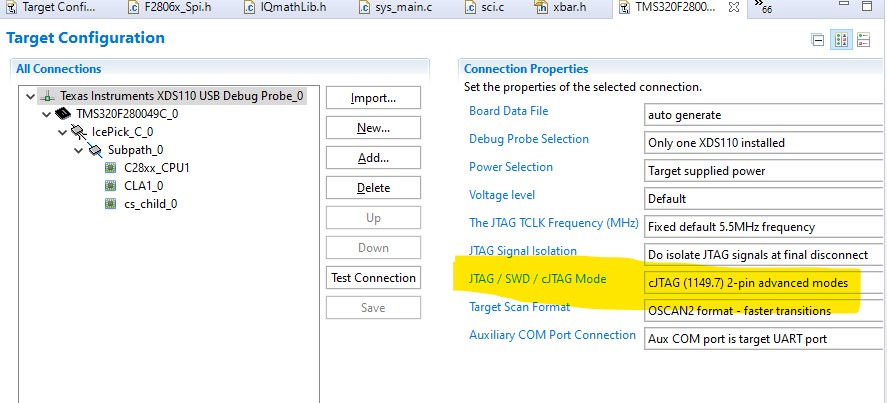The image size is (887, 403).
Task: Click the two-column layout icon
Action: coord(841,40)
